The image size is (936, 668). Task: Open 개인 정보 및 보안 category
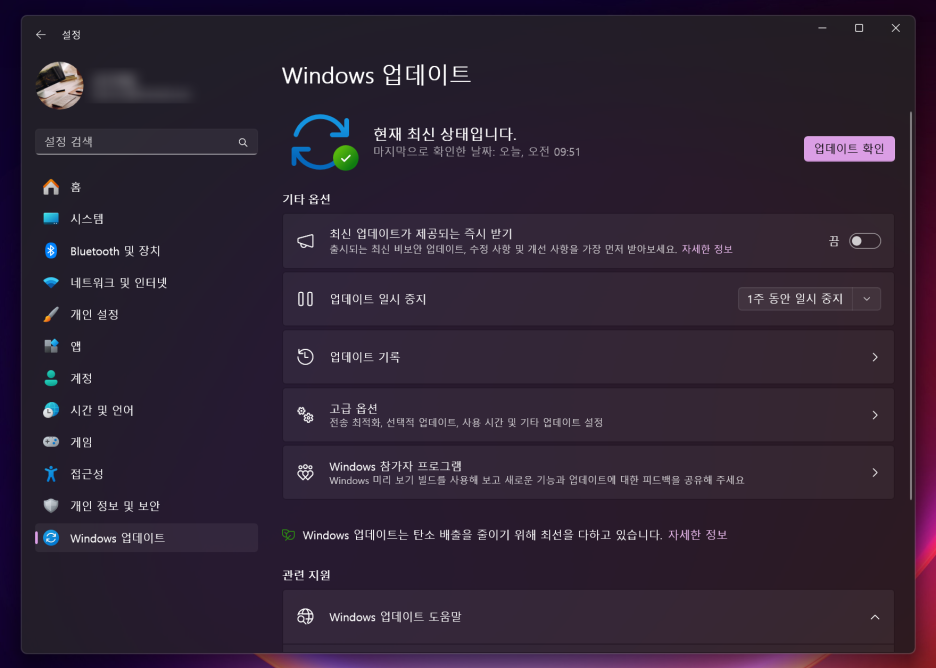click(146, 506)
